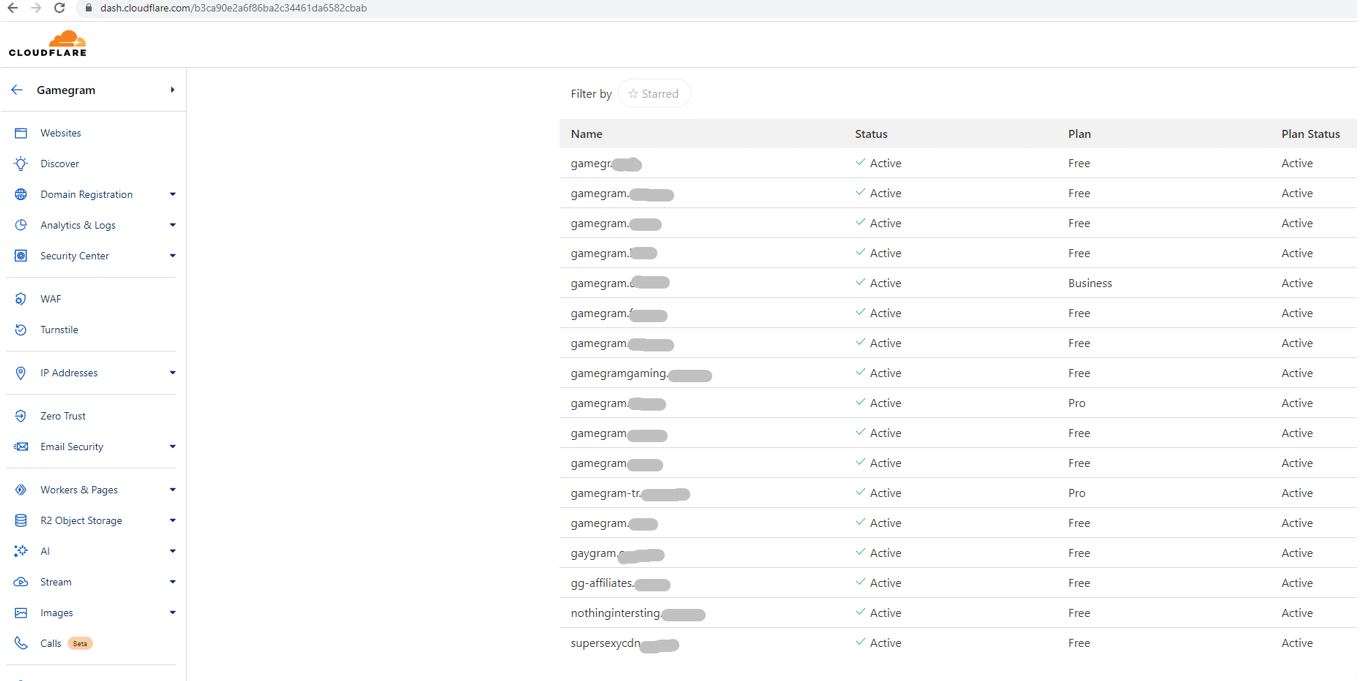Viewport: 1361px width, 681px height.
Task: Click the Name column header
Action: pyautogui.click(x=587, y=134)
